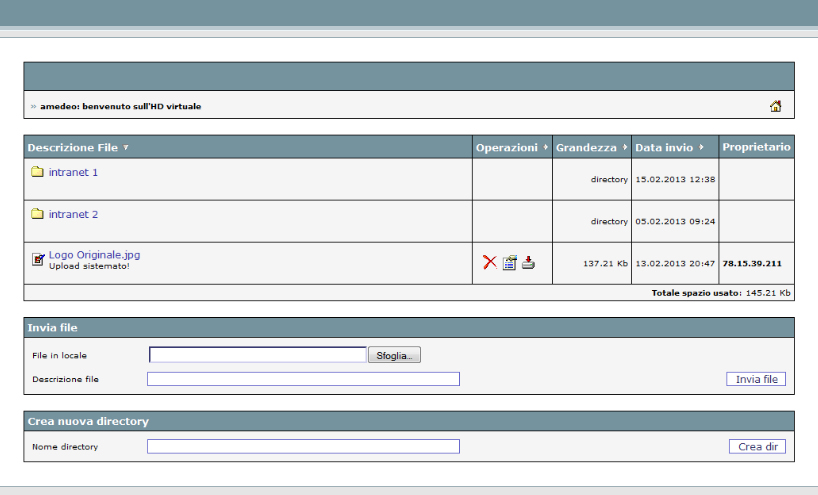818x495 pixels.
Task: Click the image file icon beside Logo Originale.jpg
Action: [38, 259]
